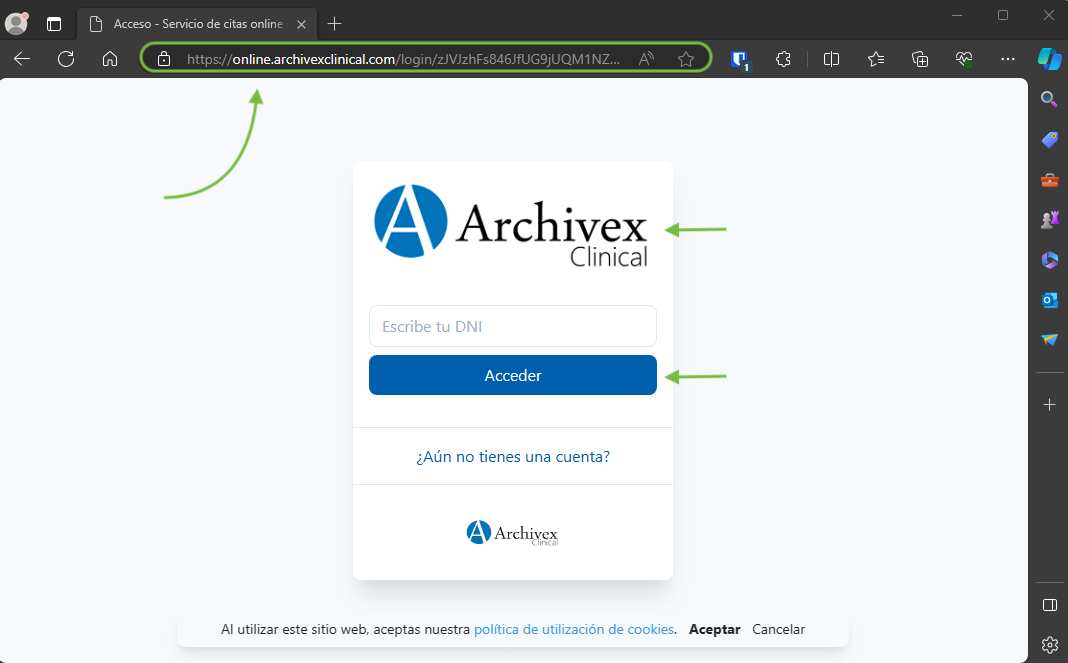Open the tab actions menu
The image size is (1068, 663).
pyautogui.click(x=55, y=23)
